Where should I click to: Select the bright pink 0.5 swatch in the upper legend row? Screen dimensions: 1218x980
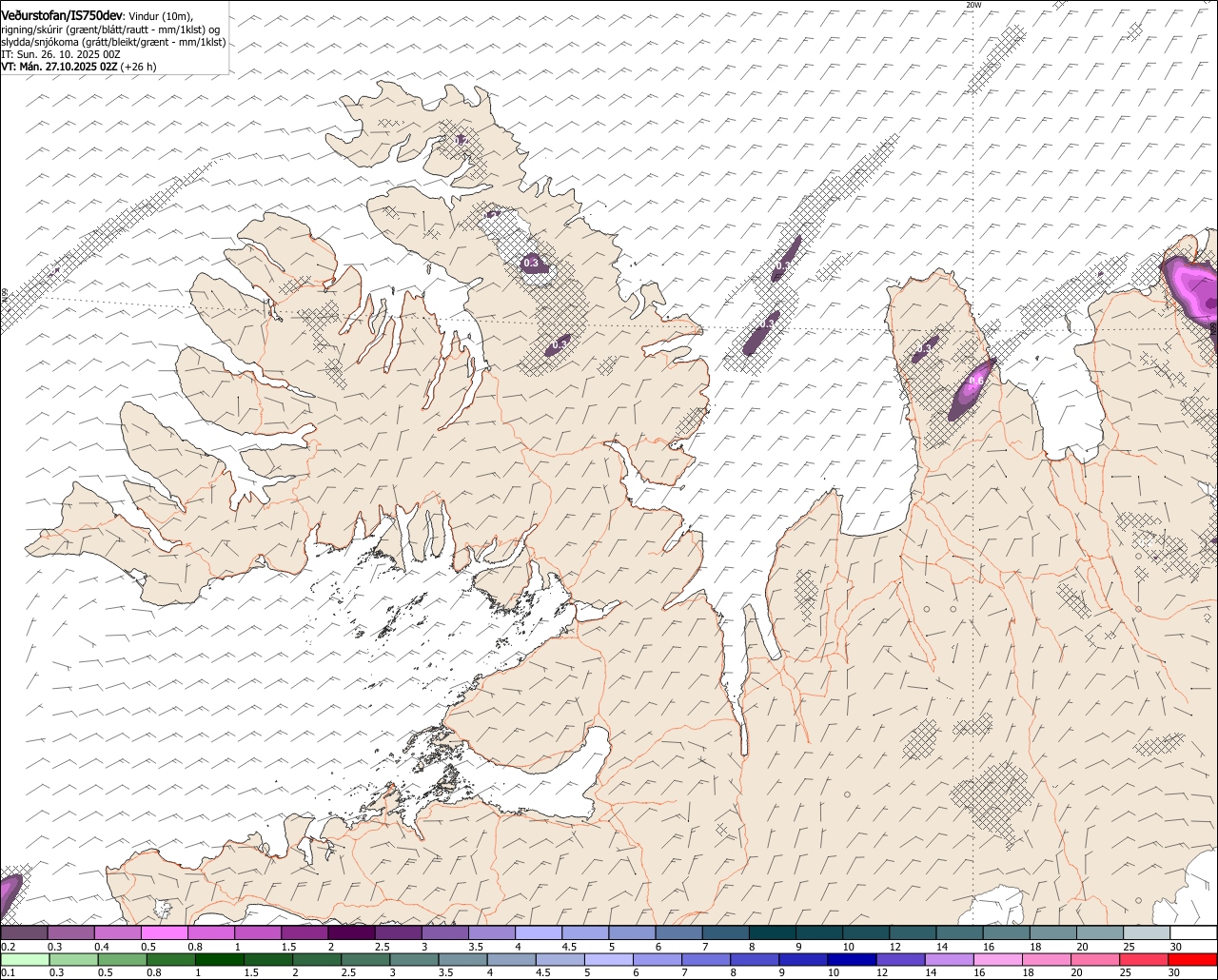tap(165, 933)
